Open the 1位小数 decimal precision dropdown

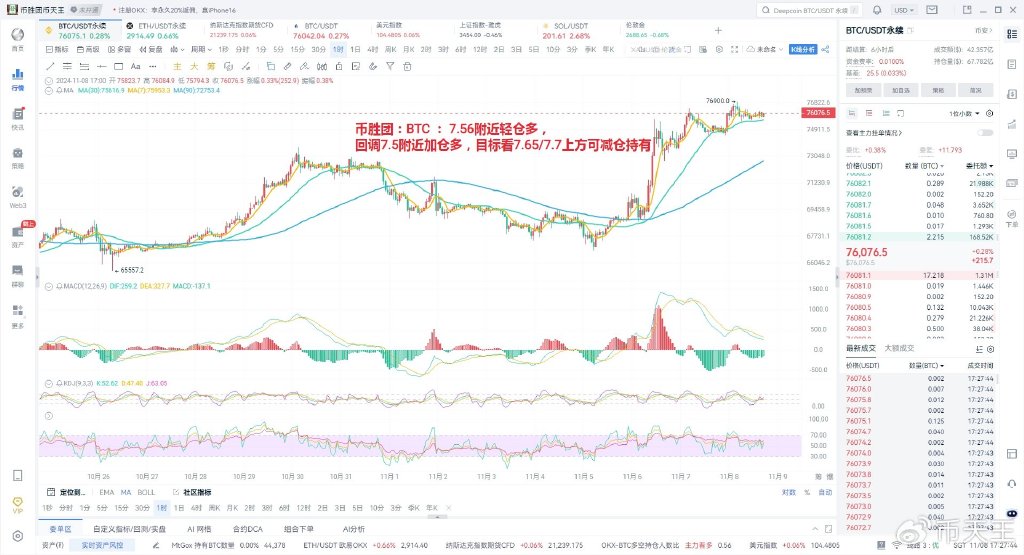(x=964, y=114)
